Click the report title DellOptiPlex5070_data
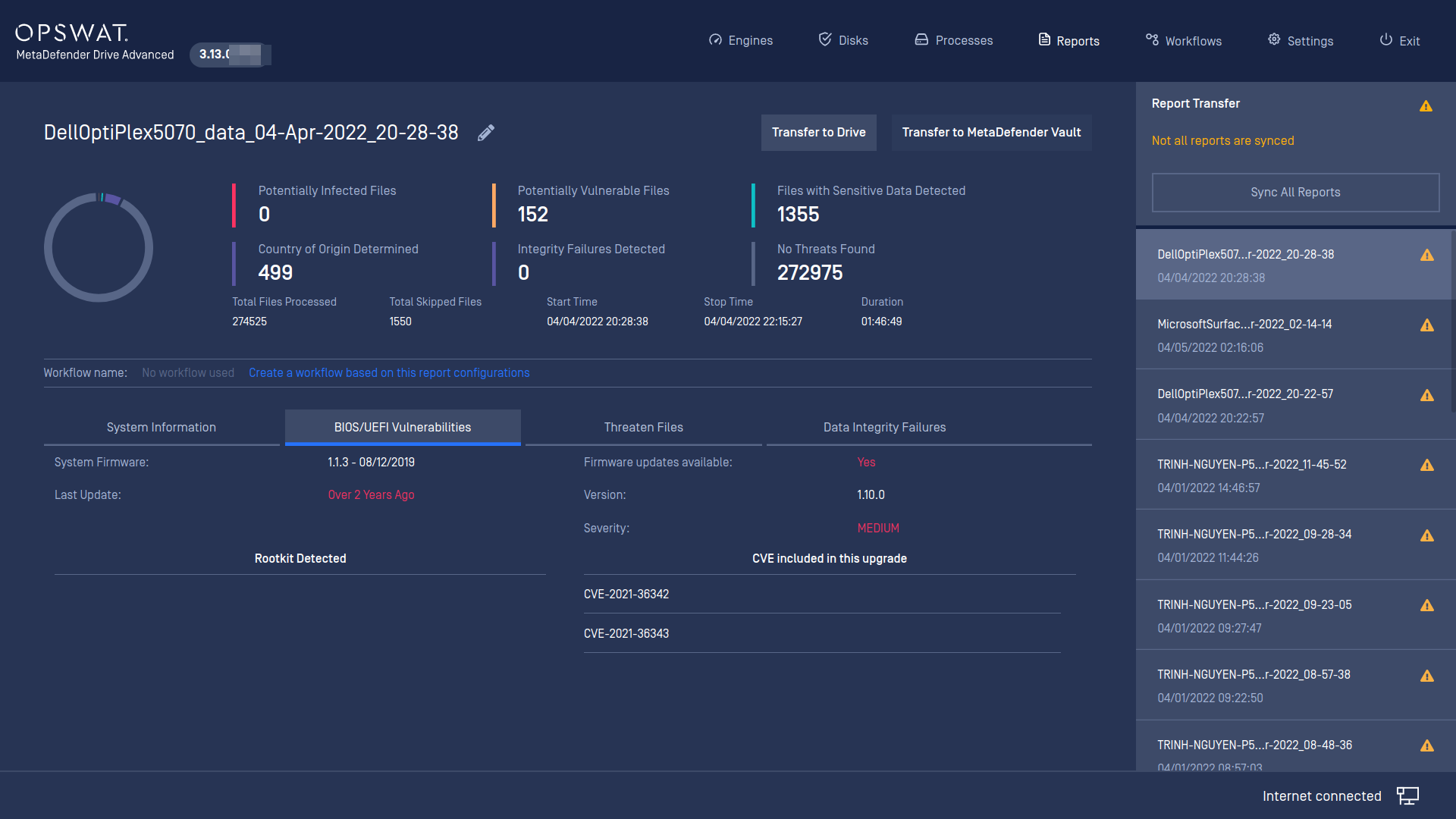 (251, 133)
